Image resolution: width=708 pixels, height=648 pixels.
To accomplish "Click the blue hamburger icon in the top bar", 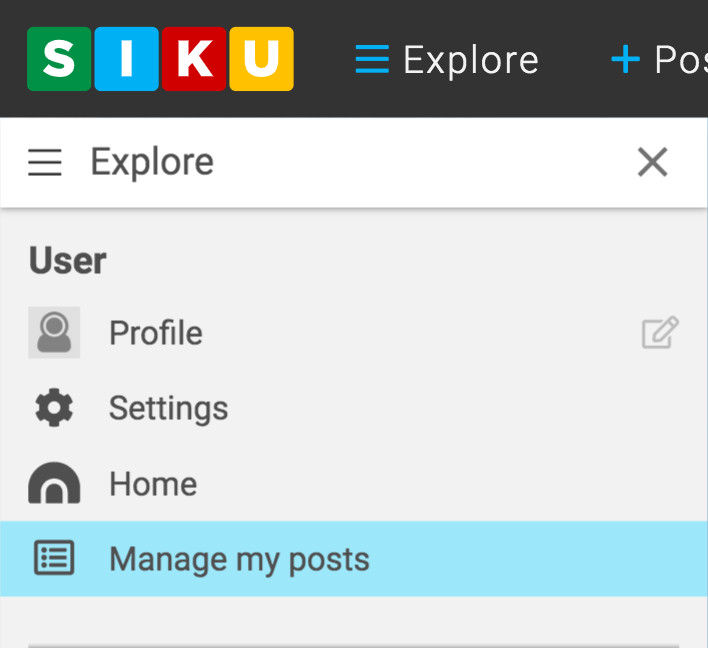I will click(372, 60).
